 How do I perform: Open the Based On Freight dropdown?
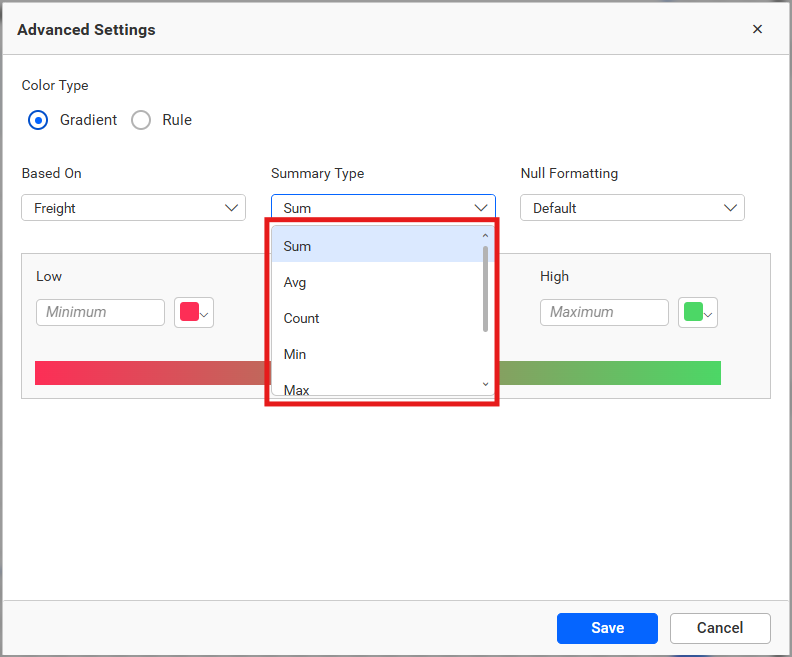tap(133, 208)
